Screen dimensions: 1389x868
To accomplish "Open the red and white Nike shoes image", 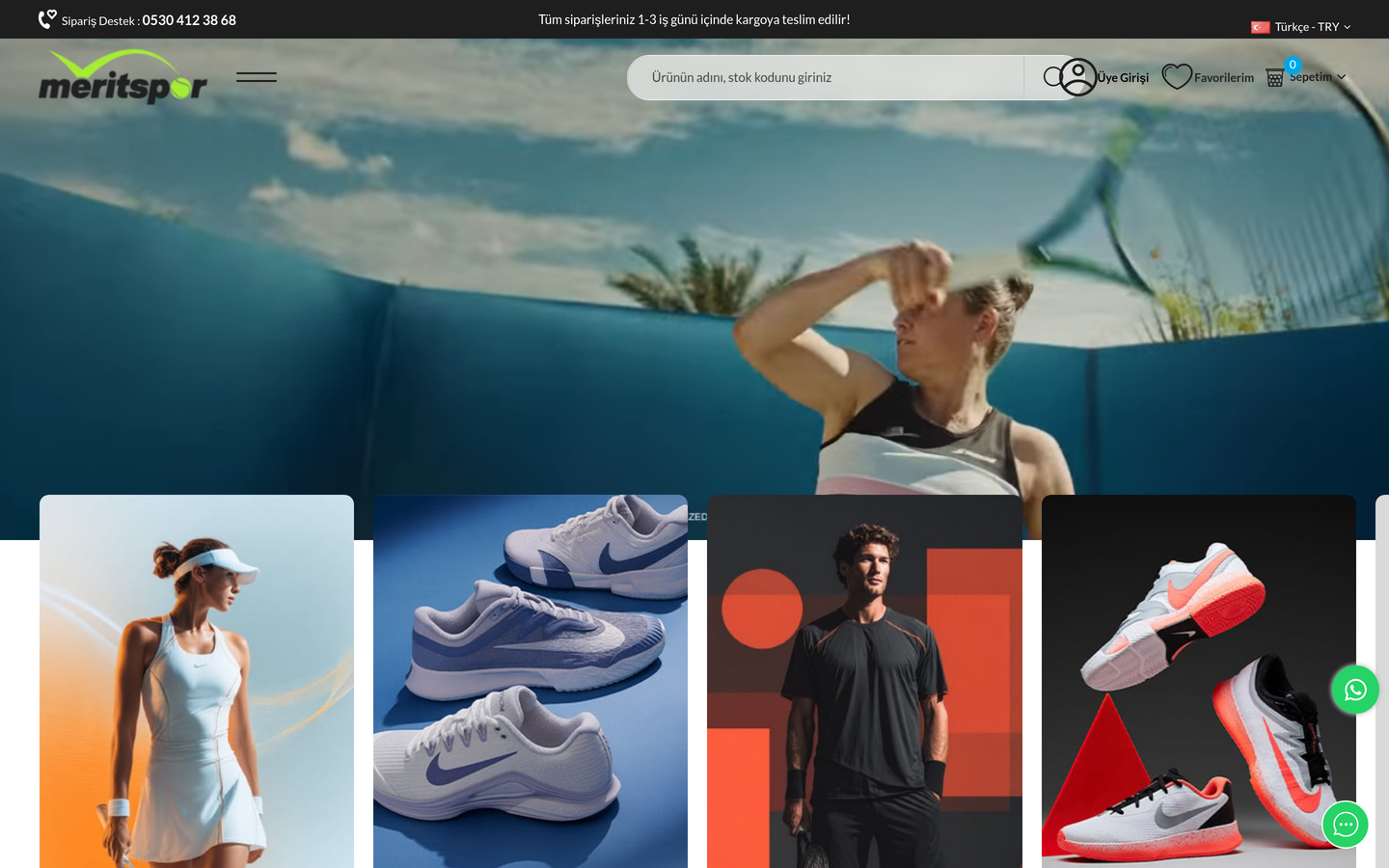I will (x=1199, y=681).
